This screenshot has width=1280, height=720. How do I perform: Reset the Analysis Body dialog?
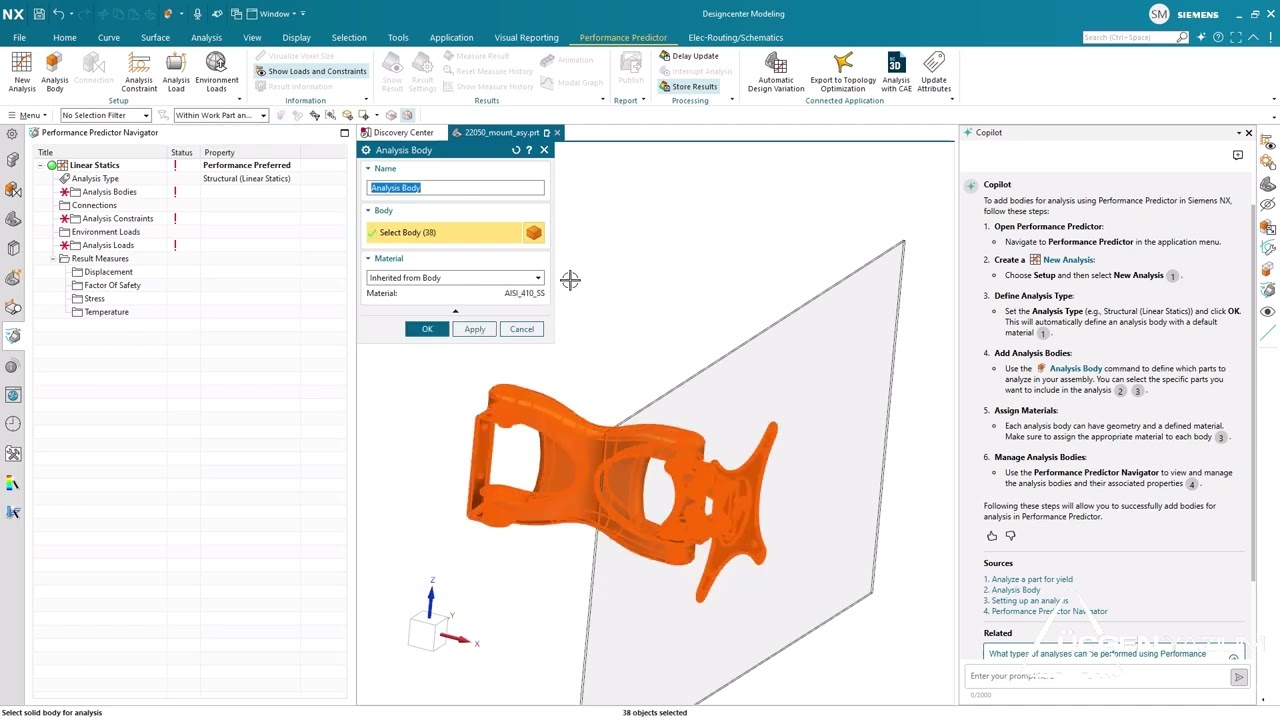516,150
